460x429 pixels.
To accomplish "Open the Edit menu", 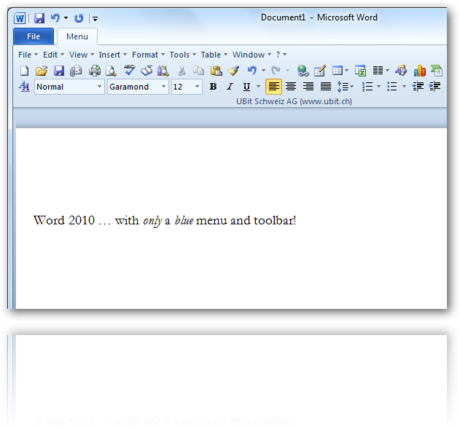I will [53, 55].
